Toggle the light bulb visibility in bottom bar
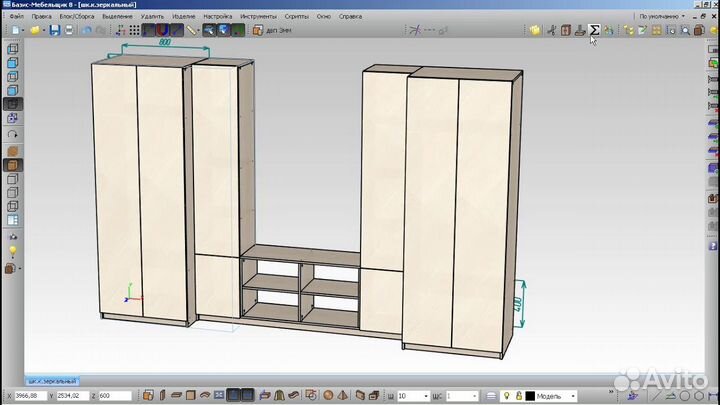720x405 pixels. [506, 396]
